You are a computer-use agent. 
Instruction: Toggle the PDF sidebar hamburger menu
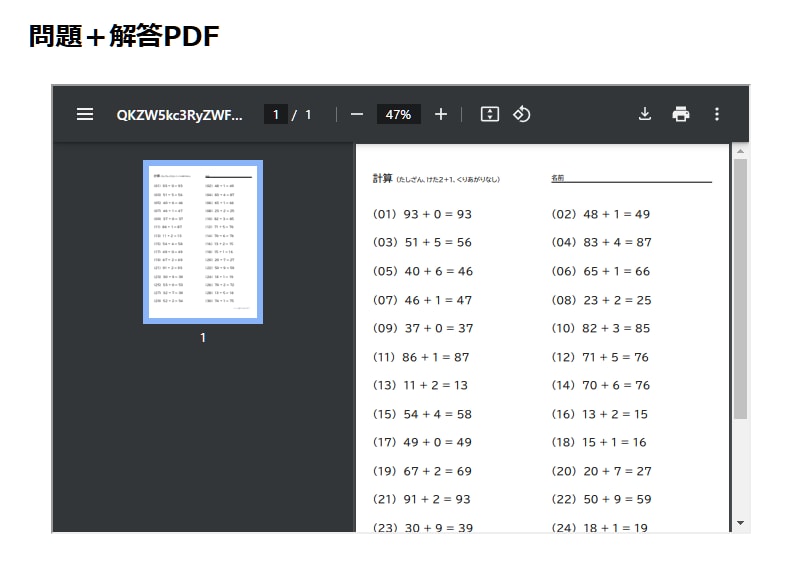(x=85, y=114)
